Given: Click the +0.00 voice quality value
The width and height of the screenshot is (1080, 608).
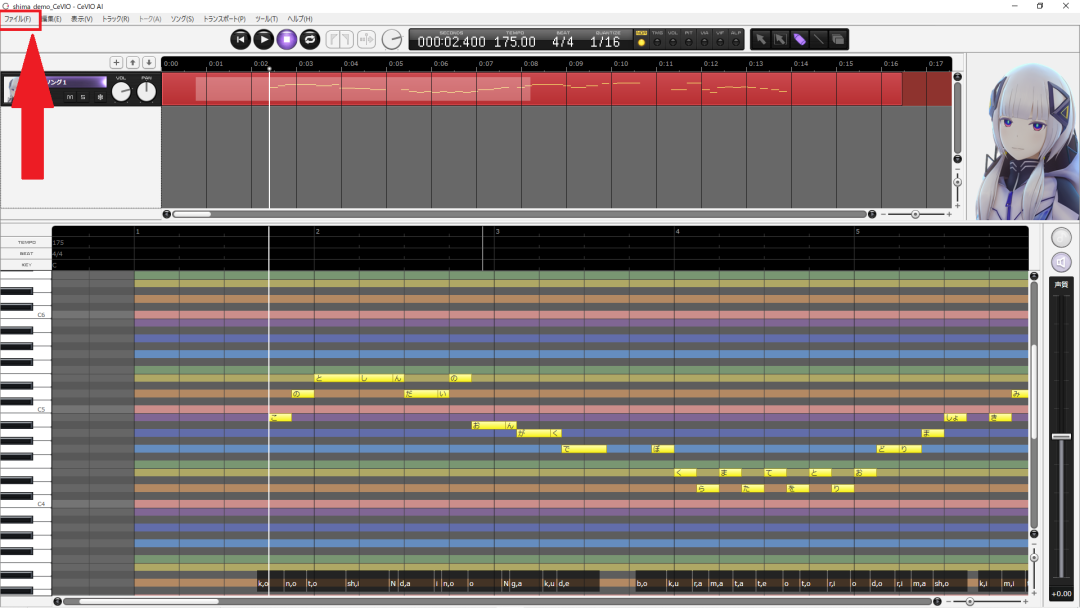Looking at the screenshot, I should click(x=1061, y=594).
